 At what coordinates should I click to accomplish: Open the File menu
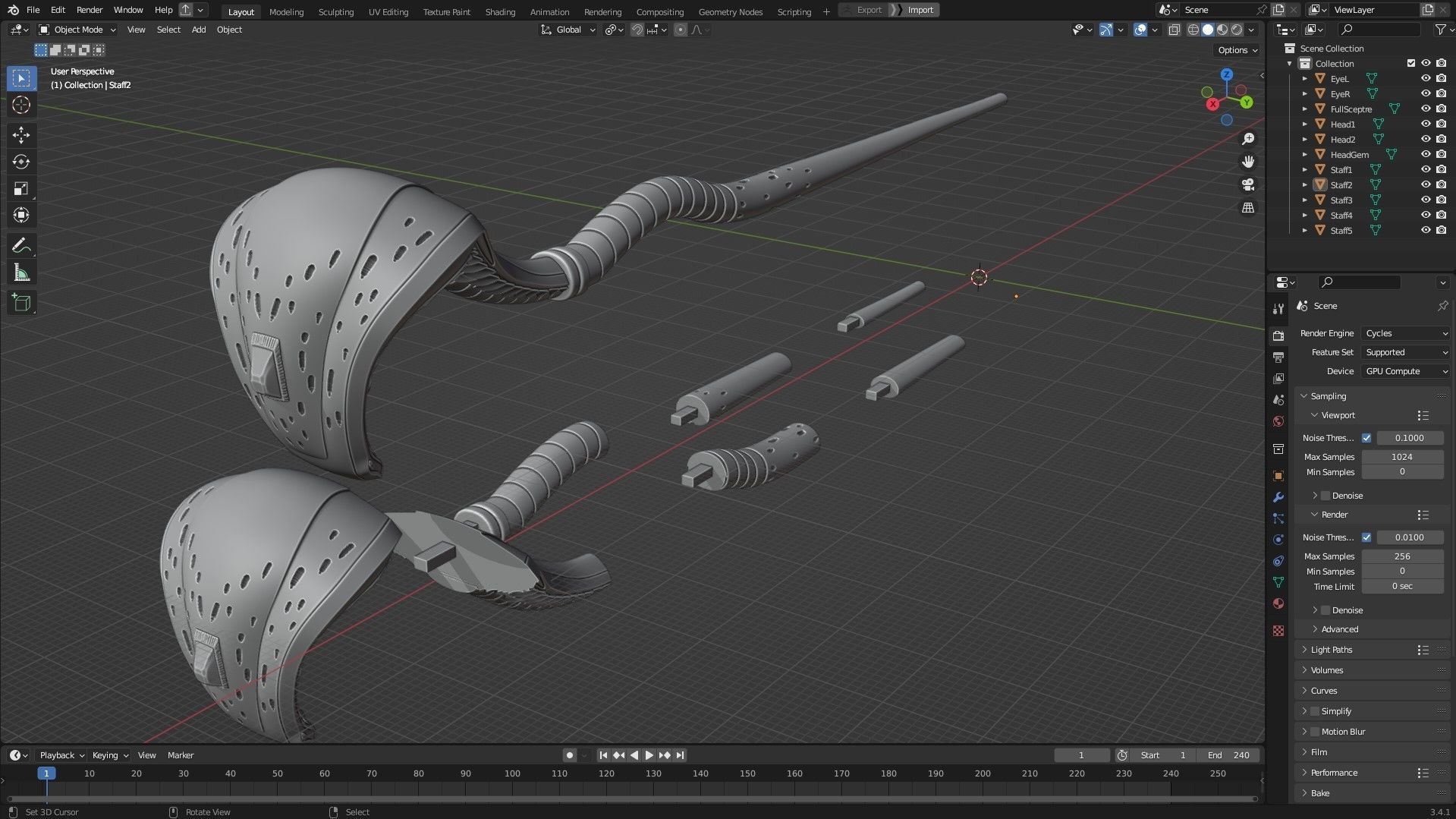pyautogui.click(x=33, y=10)
